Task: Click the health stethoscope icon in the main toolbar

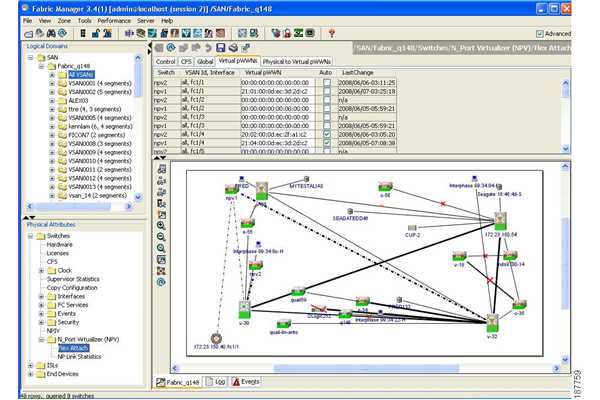Action: click(x=276, y=33)
